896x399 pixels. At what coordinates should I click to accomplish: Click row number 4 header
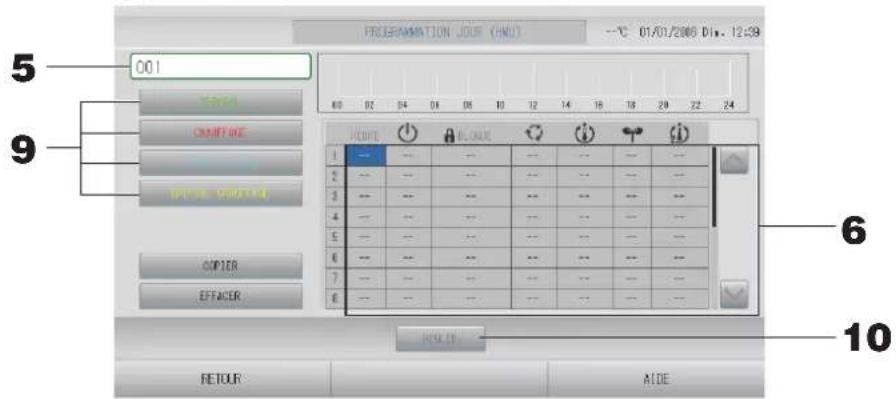[335, 217]
